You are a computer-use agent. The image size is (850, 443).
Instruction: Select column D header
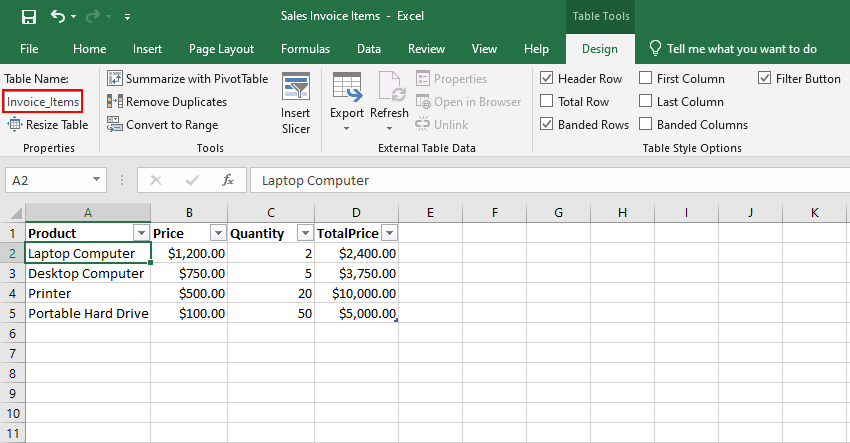click(356, 213)
